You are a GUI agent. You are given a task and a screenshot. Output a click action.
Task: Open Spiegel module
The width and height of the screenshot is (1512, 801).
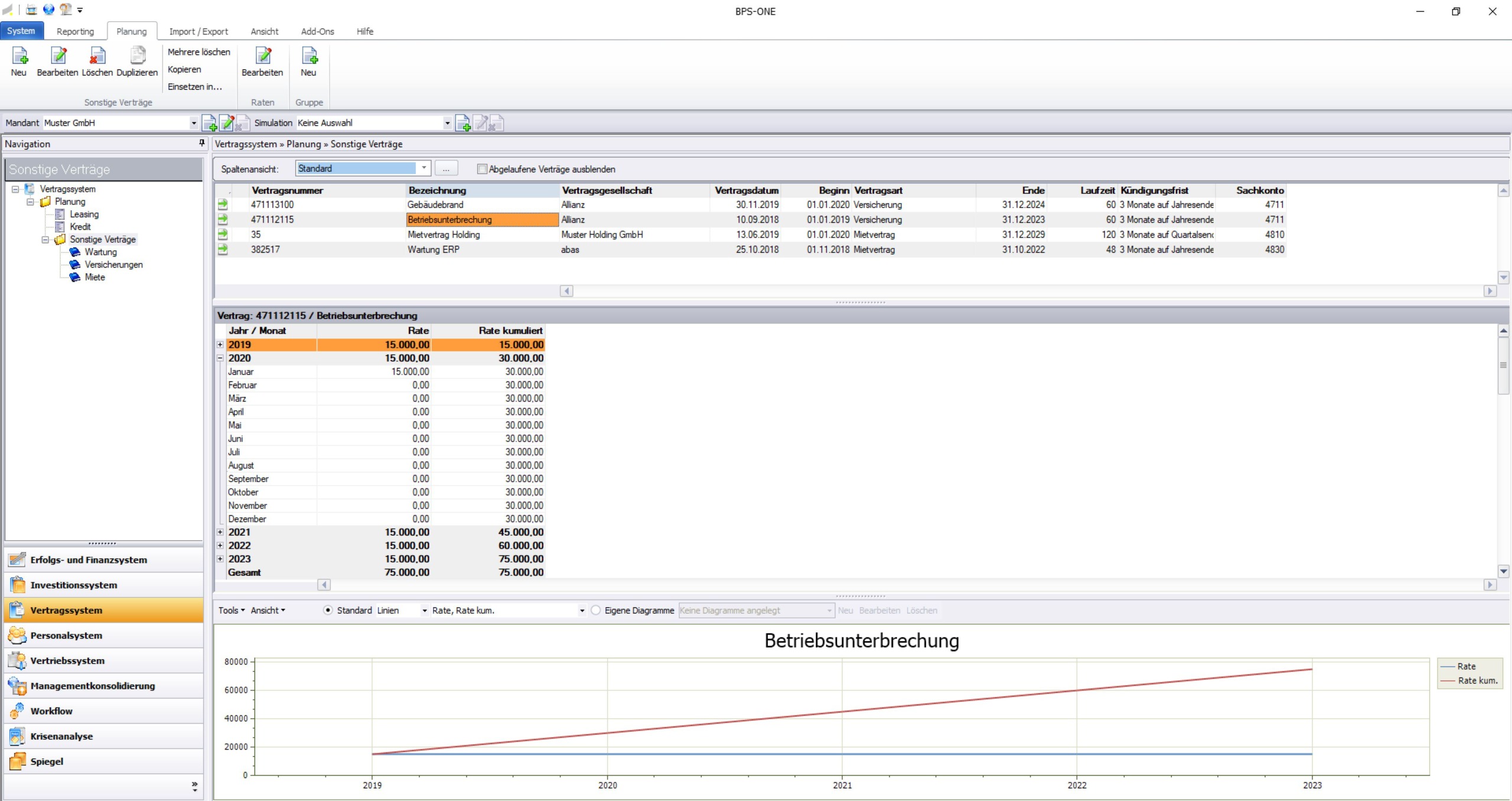point(104,761)
